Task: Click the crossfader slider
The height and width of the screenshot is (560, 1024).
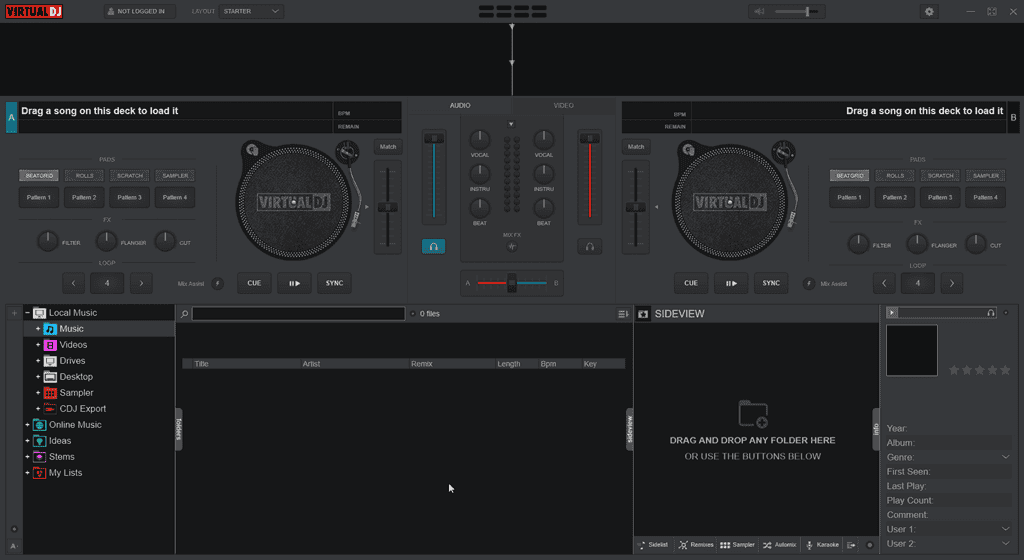Action: coord(512,283)
